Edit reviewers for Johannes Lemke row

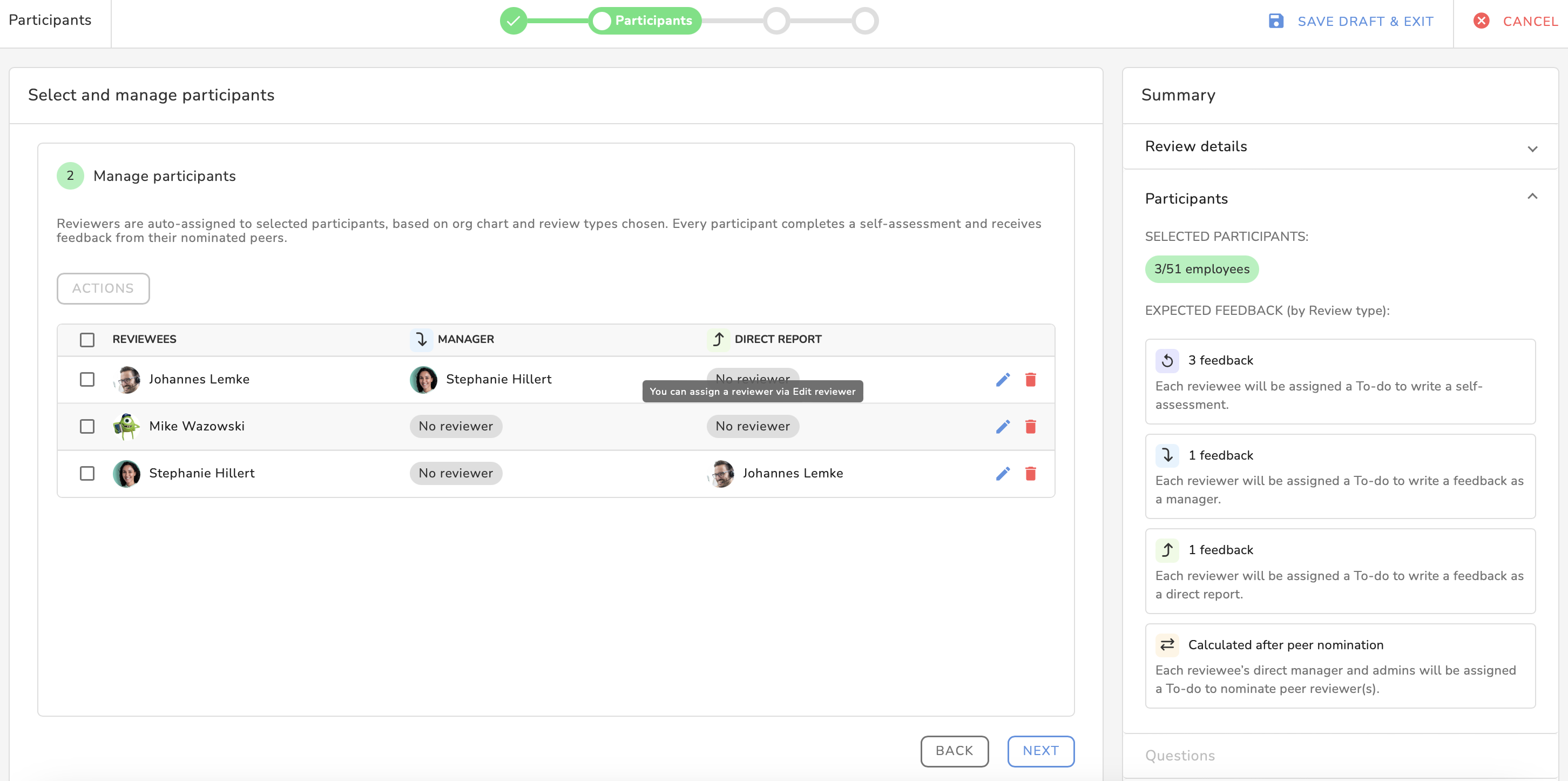(x=1003, y=380)
